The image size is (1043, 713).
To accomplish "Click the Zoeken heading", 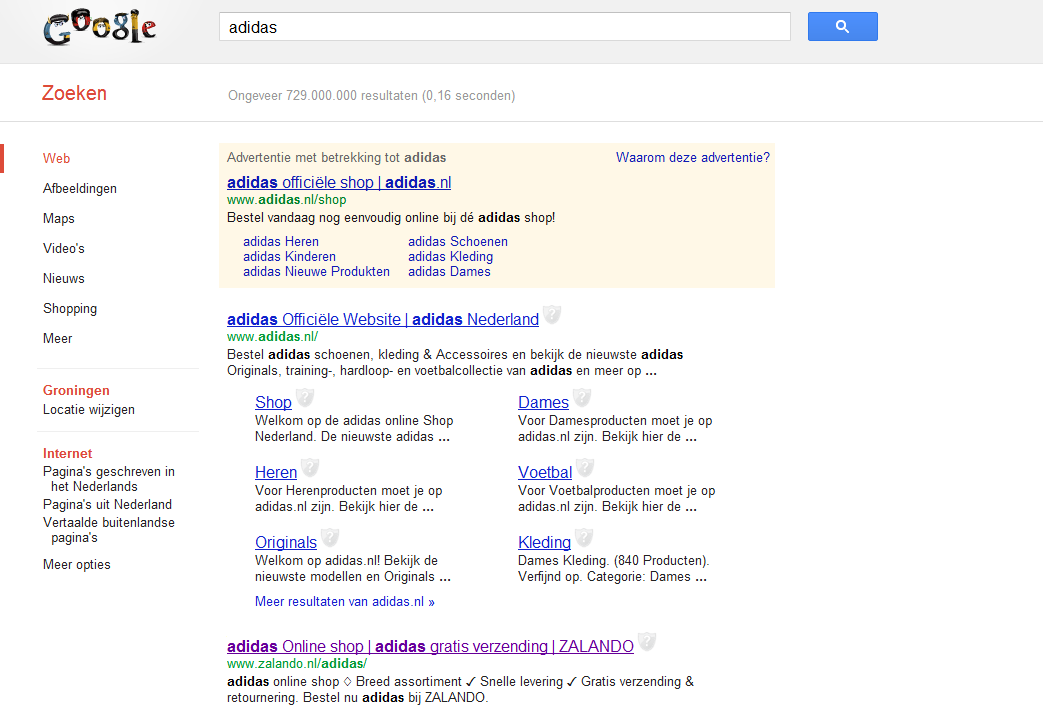I will 74,93.
